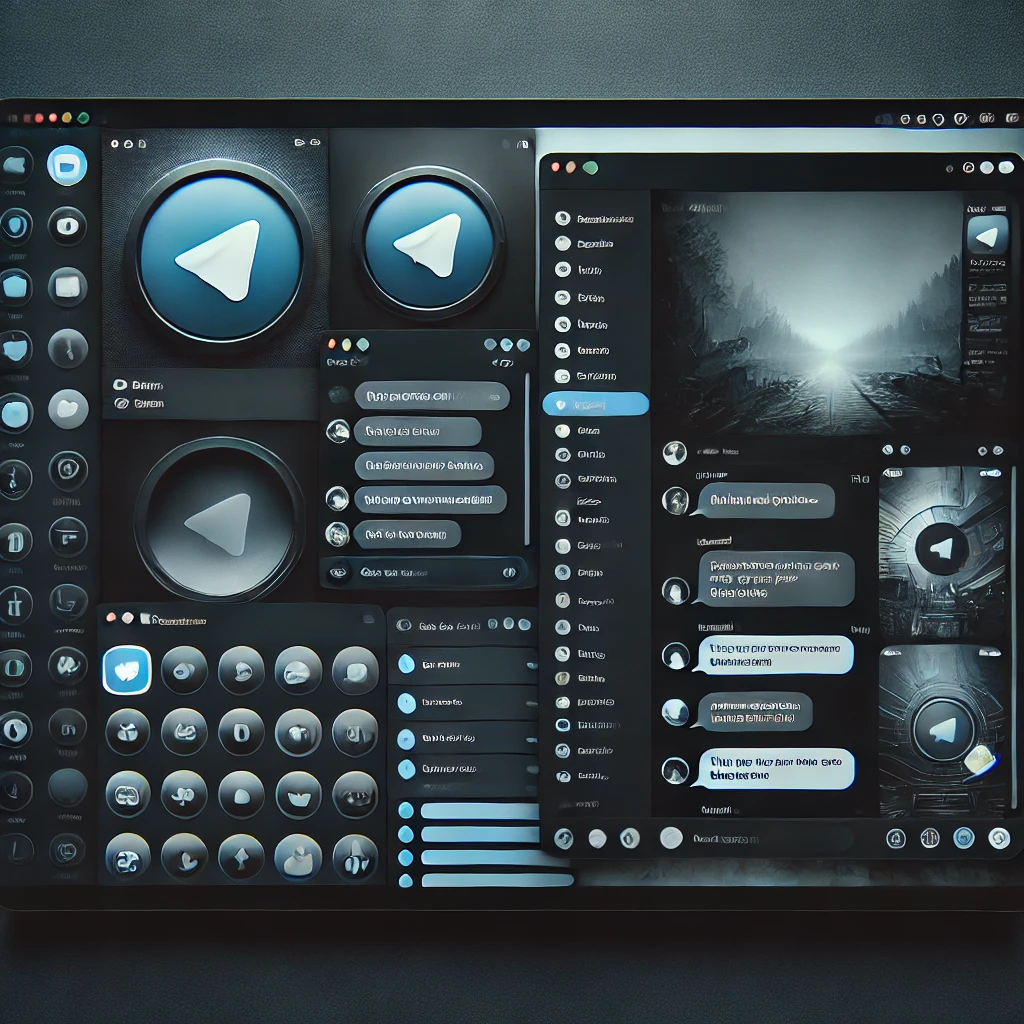Click the vertical scrollbar in small chat window
The image size is (1024, 1024).
(x=527, y=458)
